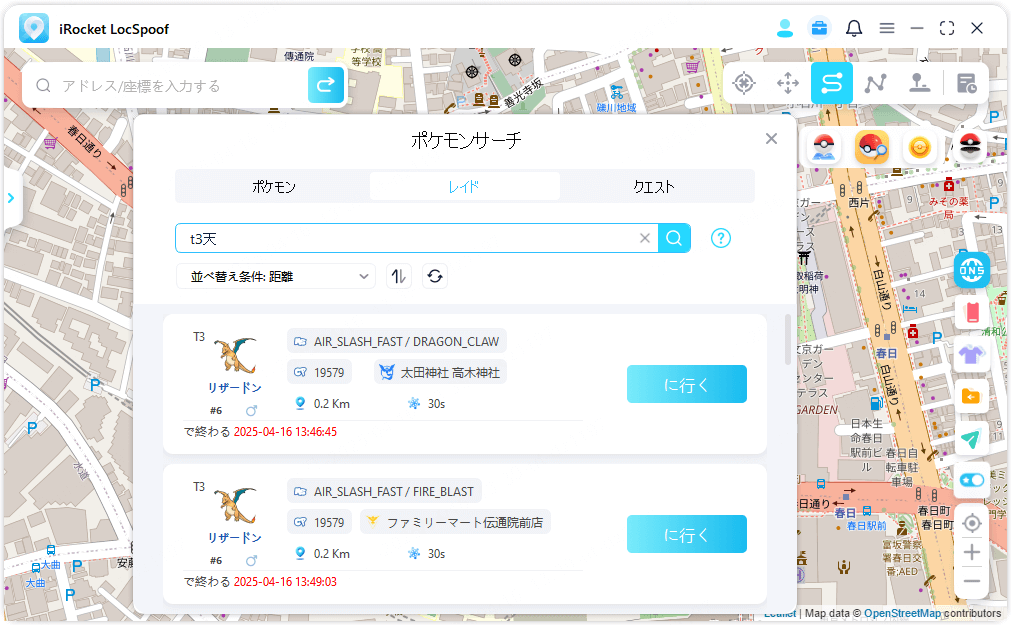Open the hamburger menu in title bar
Image resolution: width=1011 pixels, height=625 pixels.
(887, 28)
